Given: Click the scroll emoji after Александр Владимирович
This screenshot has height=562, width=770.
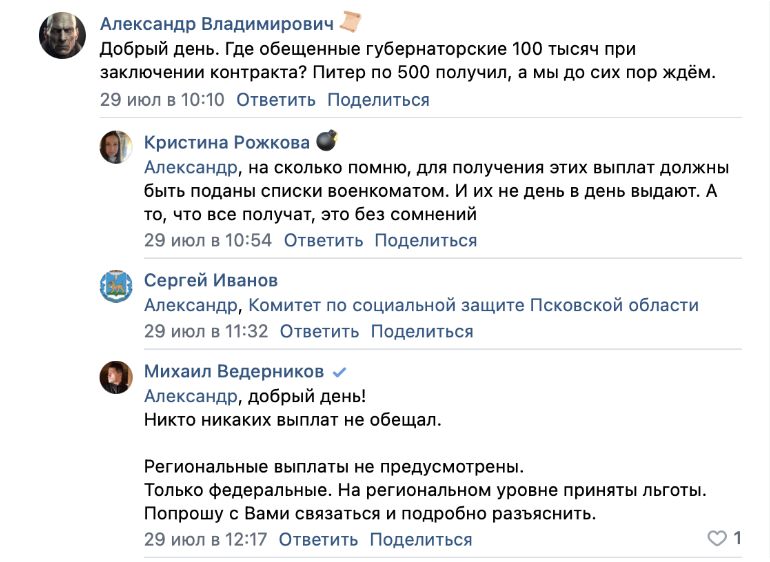Looking at the screenshot, I should pos(350,22).
